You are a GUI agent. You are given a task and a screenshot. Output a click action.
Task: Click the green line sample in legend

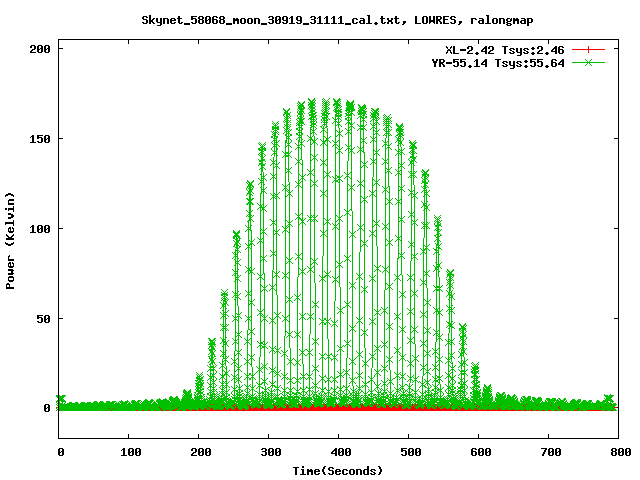point(588,62)
